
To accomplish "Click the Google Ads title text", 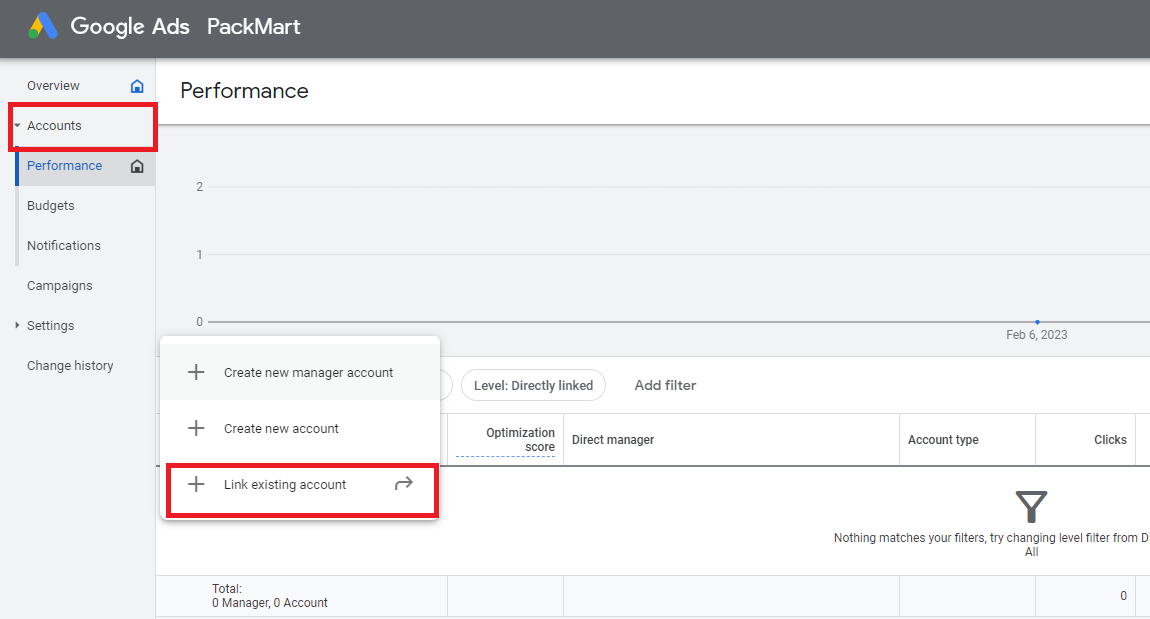I will point(130,26).
